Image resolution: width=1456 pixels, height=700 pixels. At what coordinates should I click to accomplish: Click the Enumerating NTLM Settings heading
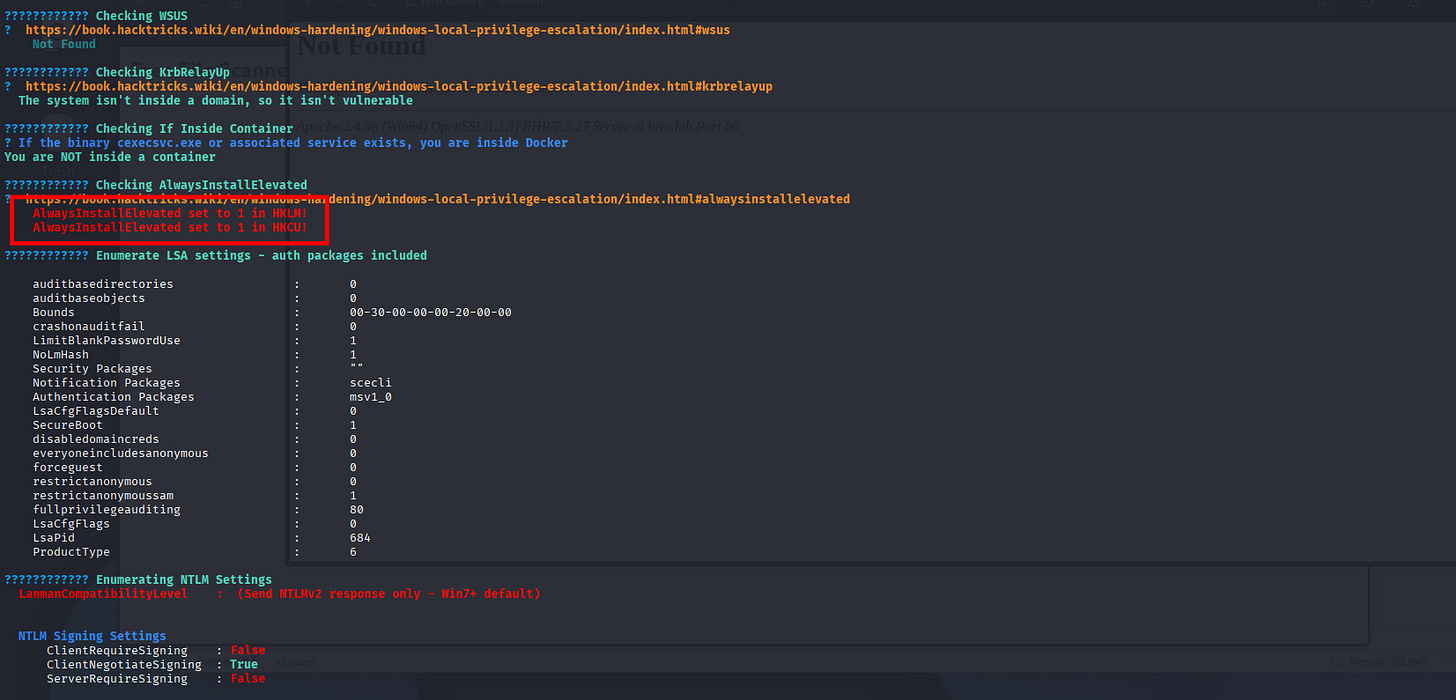183,579
